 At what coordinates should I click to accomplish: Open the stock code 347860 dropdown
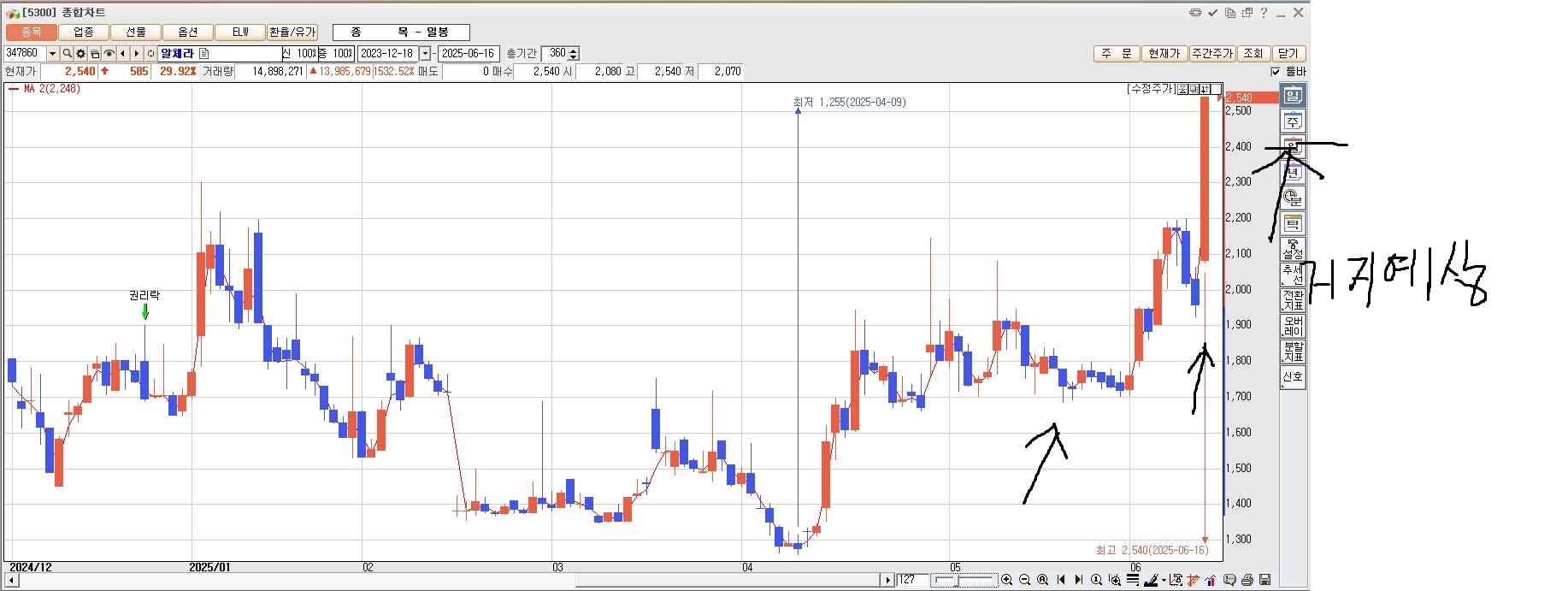tap(52, 54)
